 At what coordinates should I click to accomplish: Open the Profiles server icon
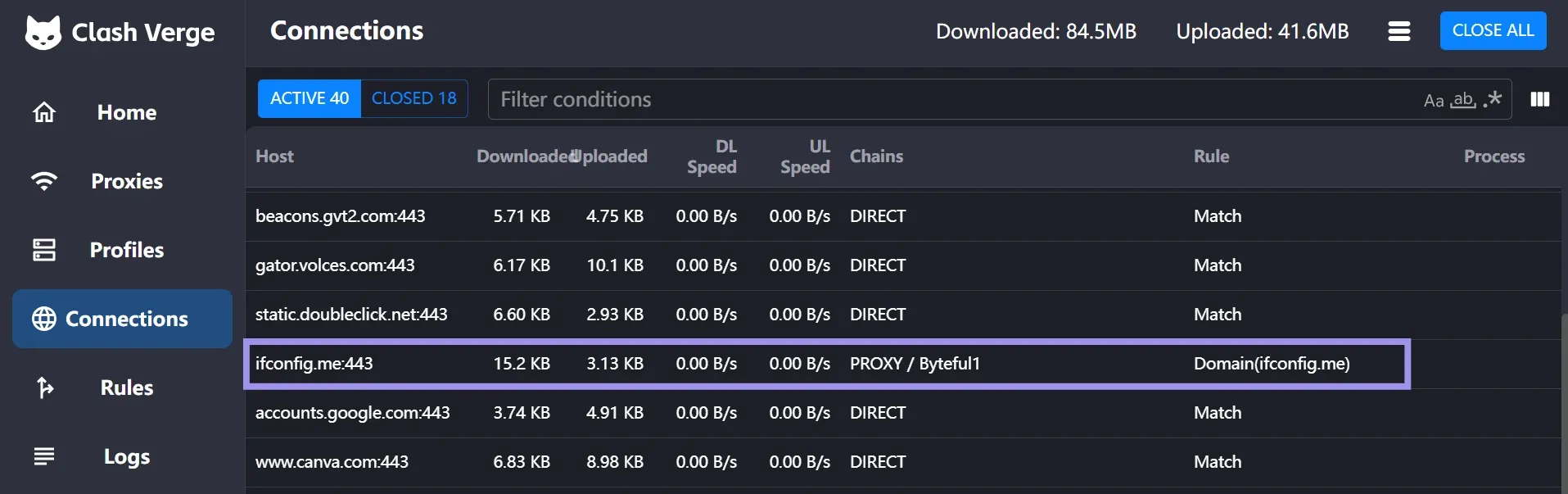coord(44,250)
